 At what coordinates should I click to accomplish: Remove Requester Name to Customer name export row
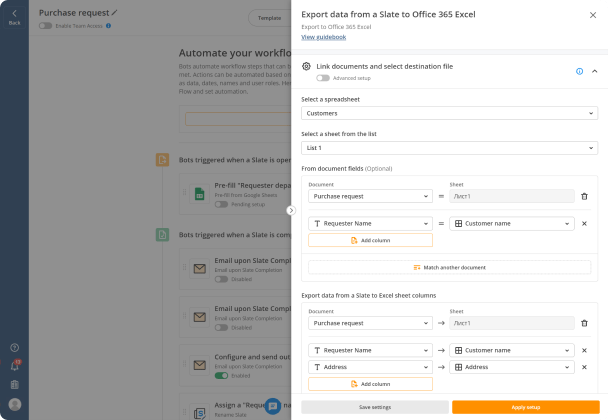coord(584,350)
